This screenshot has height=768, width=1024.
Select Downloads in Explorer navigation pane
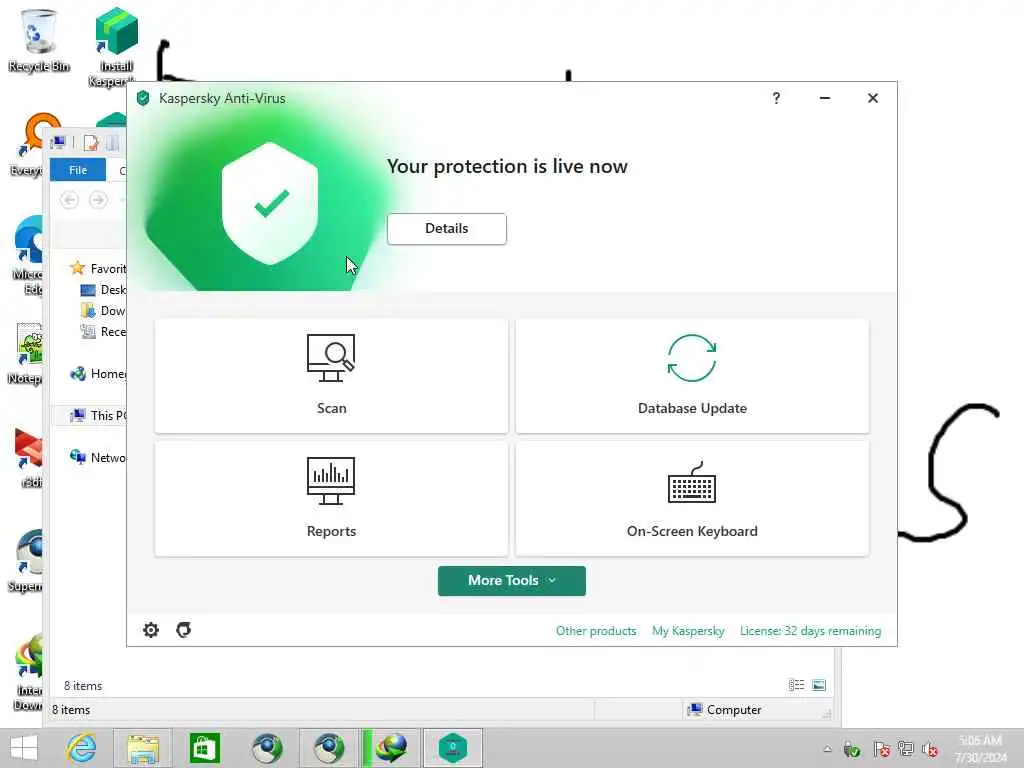tap(103, 311)
